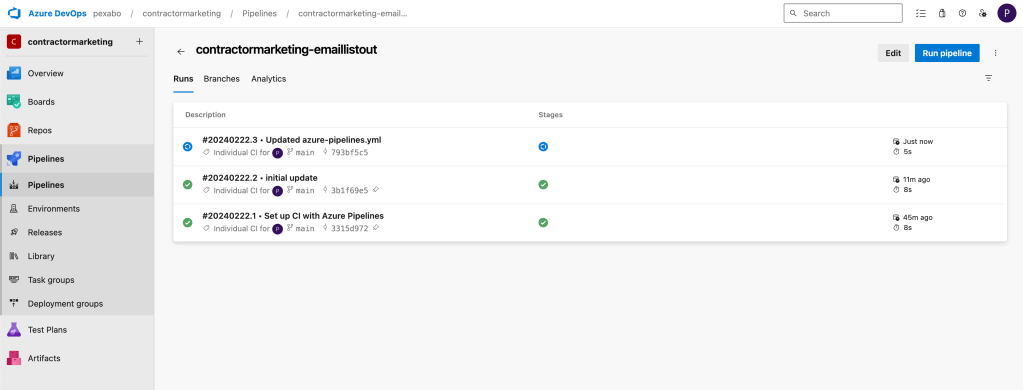Open the More actions vertical ellipsis

click(x=996, y=53)
